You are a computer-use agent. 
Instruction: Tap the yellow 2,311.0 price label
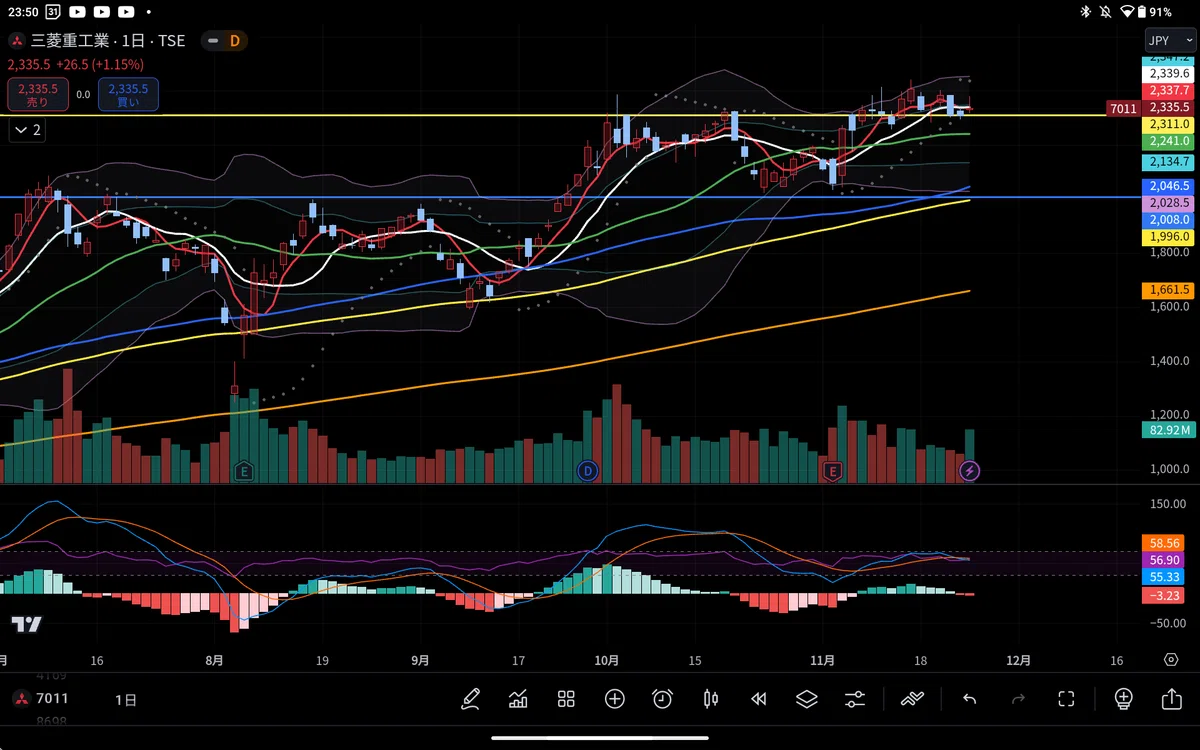[x=1169, y=124]
